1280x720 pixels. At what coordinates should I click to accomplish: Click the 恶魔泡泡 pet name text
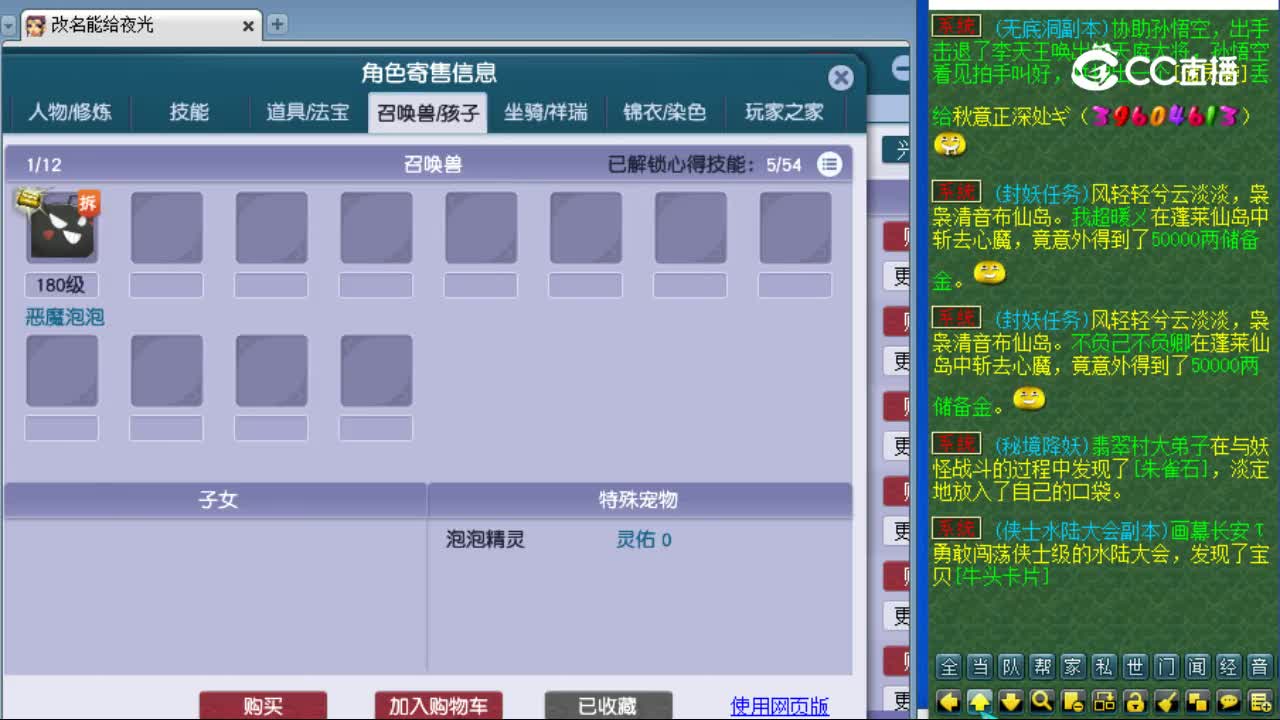[x=64, y=318]
